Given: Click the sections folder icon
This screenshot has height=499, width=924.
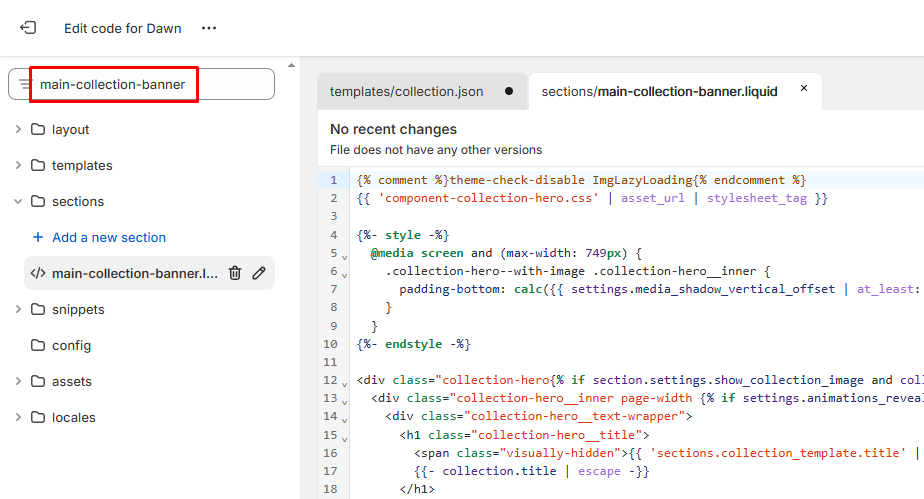Looking at the screenshot, I should (38, 201).
